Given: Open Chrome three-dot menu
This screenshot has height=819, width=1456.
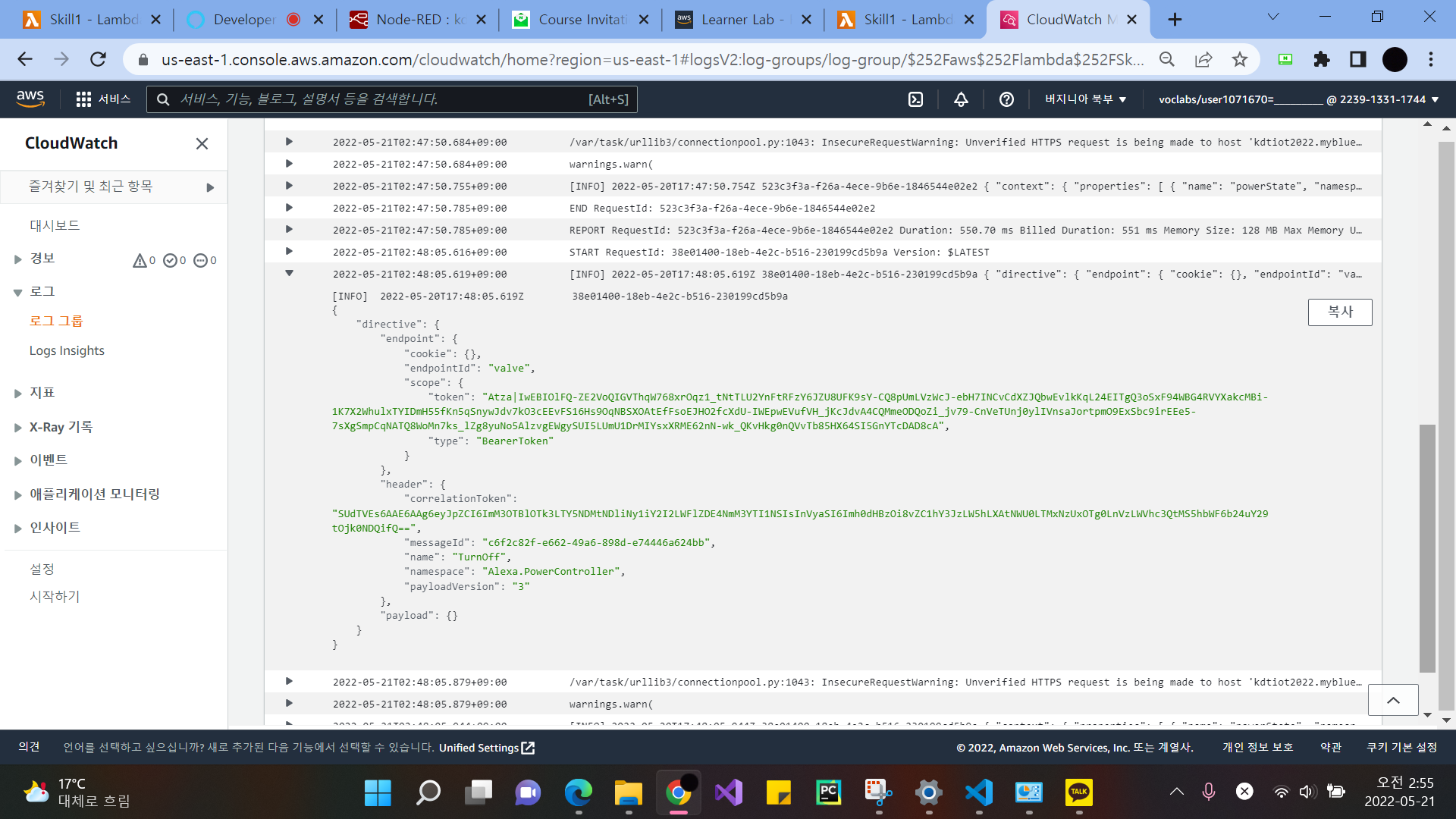Looking at the screenshot, I should tap(1431, 59).
